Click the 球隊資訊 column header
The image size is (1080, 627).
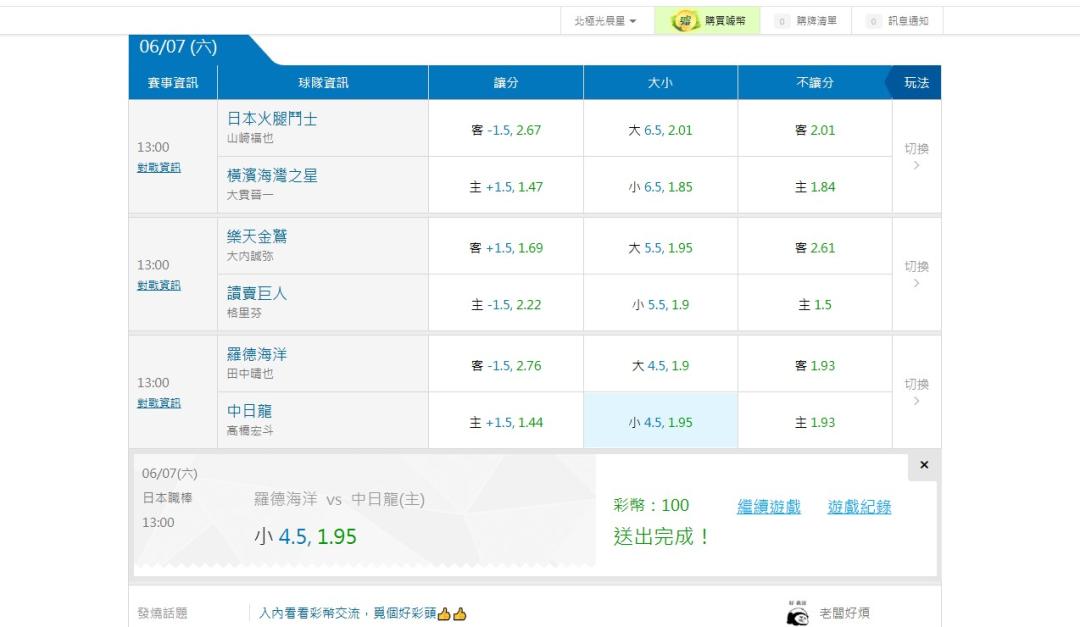tap(323, 83)
